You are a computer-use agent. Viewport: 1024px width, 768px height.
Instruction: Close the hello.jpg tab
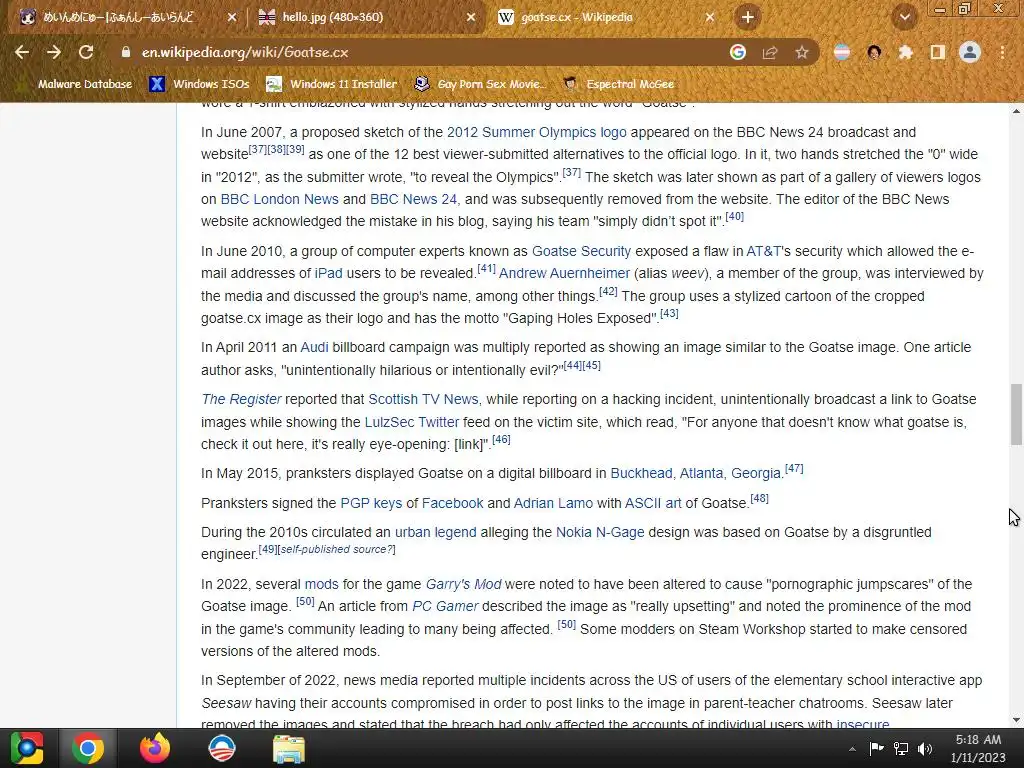[x=471, y=17]
